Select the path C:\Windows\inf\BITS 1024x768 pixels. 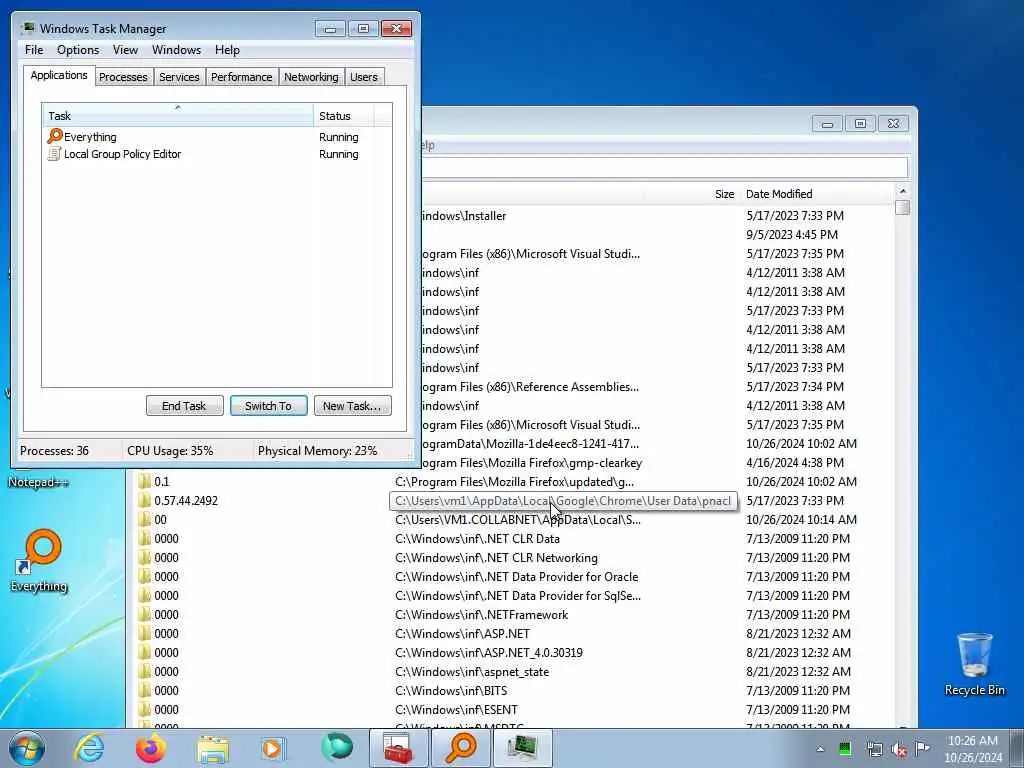tap(451, 690)
